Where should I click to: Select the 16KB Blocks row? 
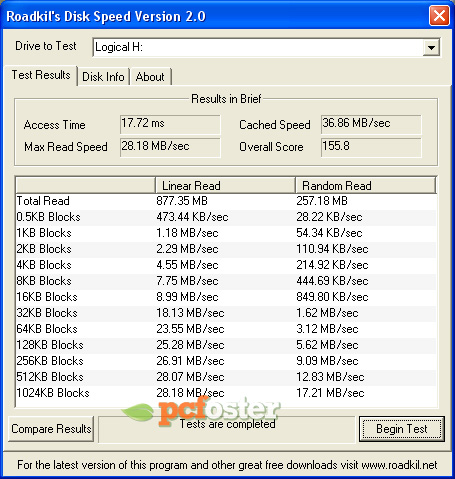pos(226,297)
